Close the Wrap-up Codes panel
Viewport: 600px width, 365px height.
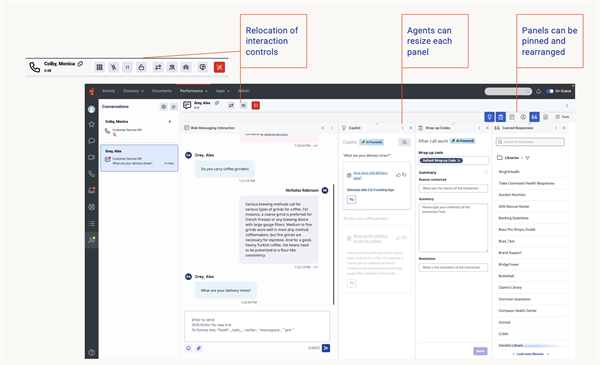487,128
